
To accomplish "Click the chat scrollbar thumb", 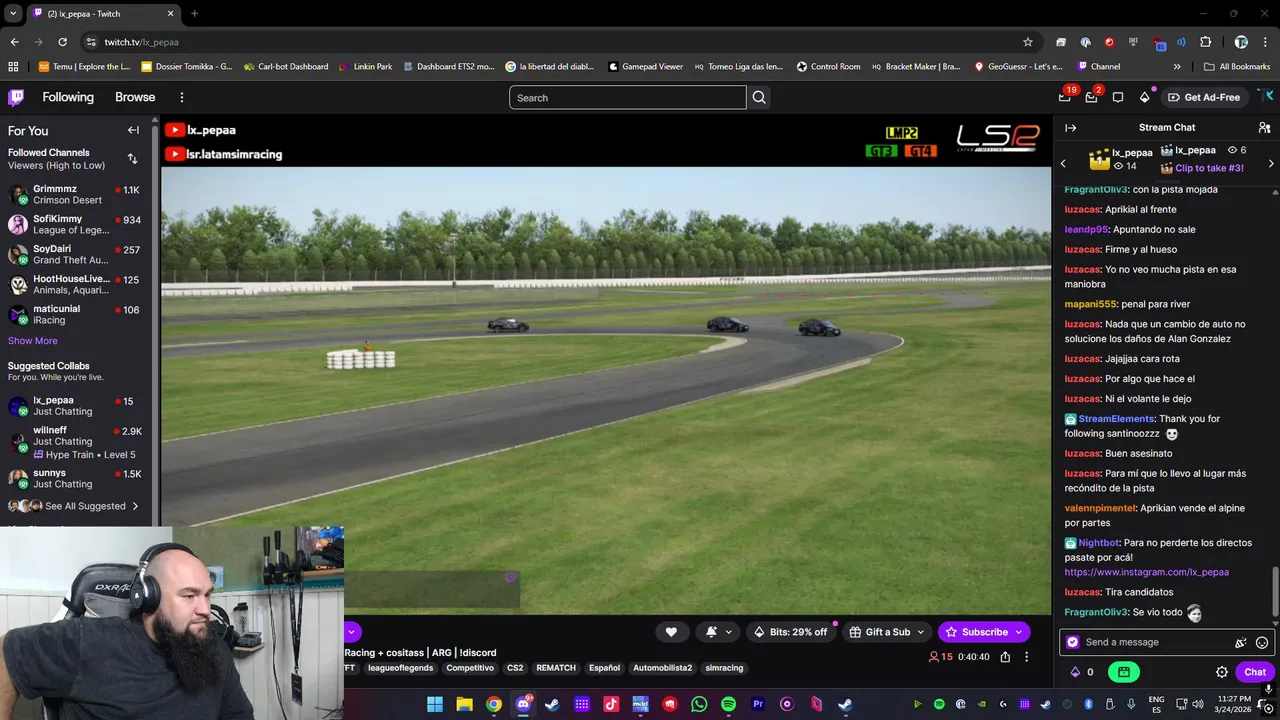I will [x=1274, y=592].
